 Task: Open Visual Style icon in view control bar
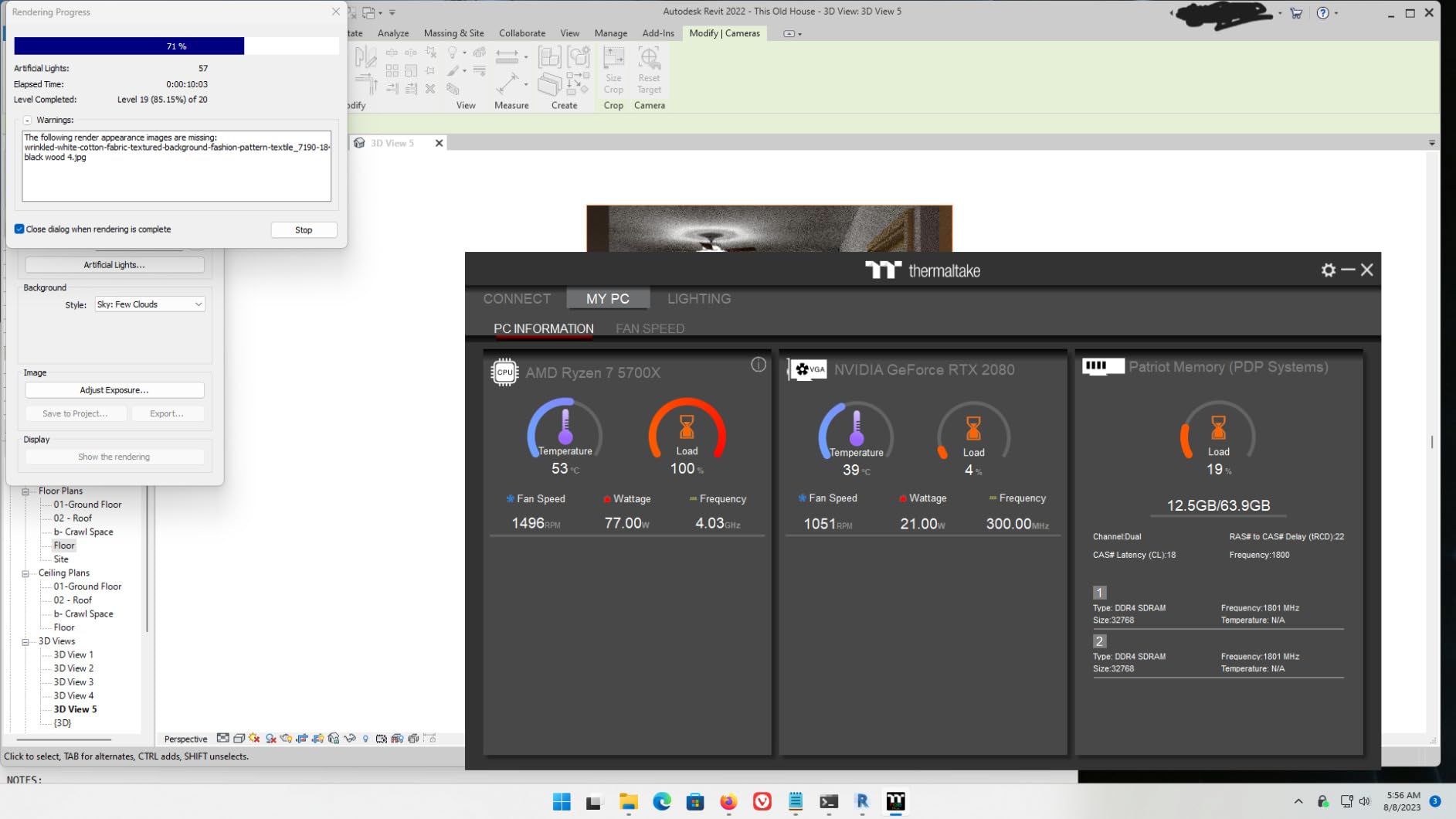[239, 739]
